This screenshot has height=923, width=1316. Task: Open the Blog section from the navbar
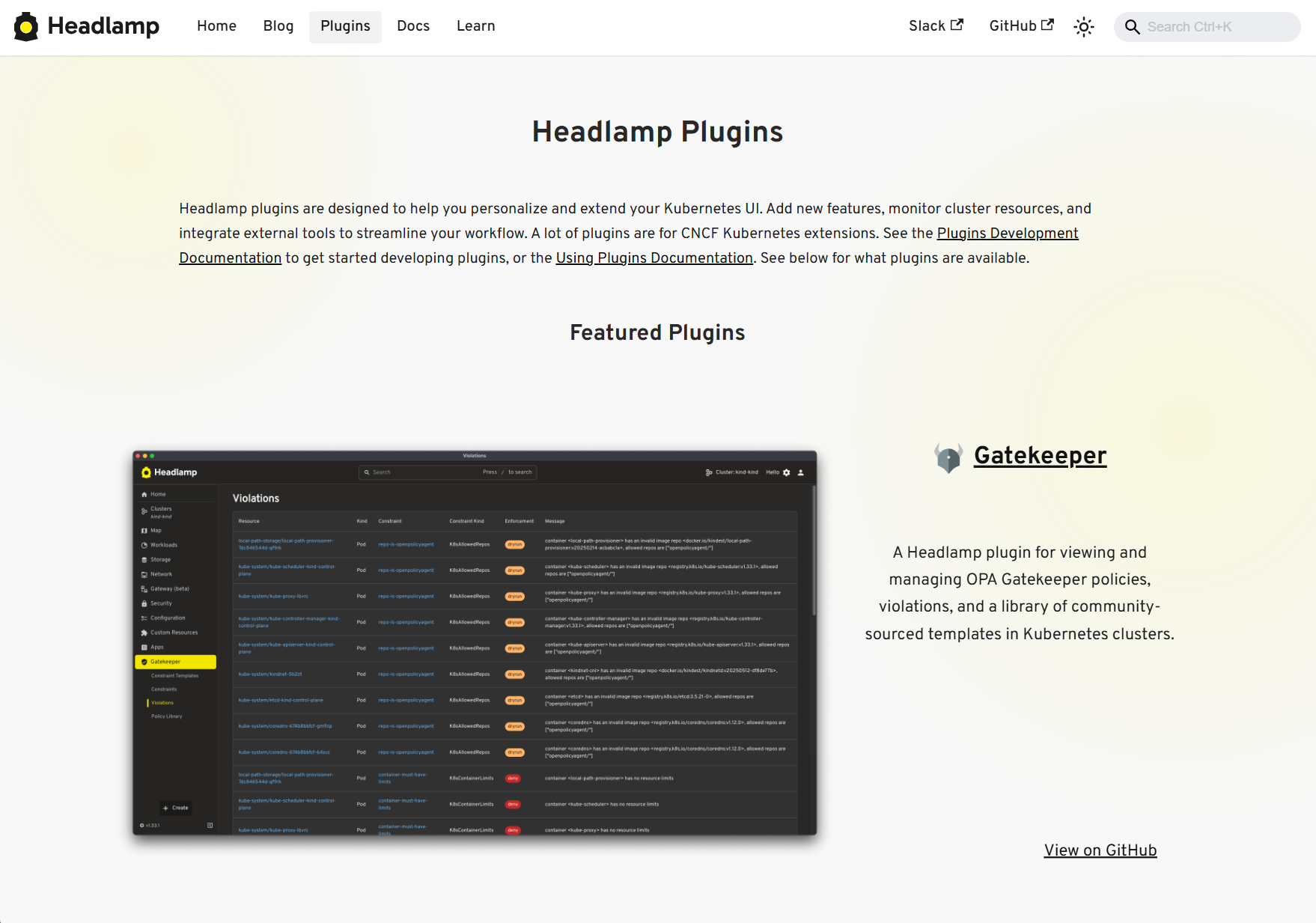click(278, 27)
